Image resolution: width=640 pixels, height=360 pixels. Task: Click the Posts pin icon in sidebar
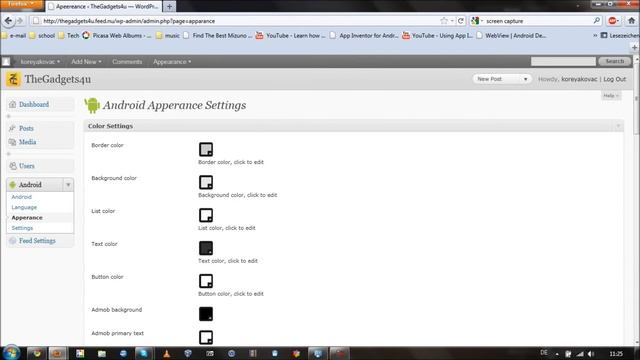[x=12, y=128]
